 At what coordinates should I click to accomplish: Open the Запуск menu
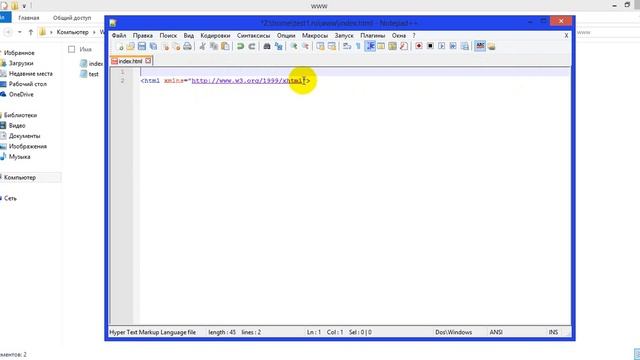pyautogui.click(x=344, y=36)
